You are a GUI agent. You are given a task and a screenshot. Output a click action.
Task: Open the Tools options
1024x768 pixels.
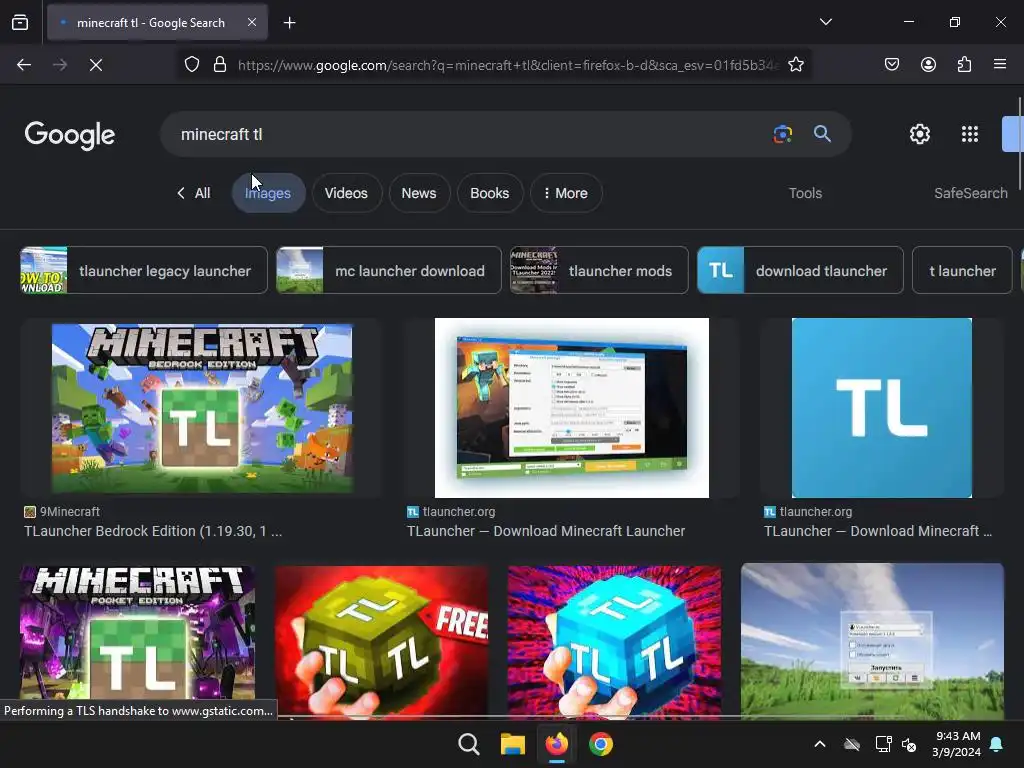point(805,193)
